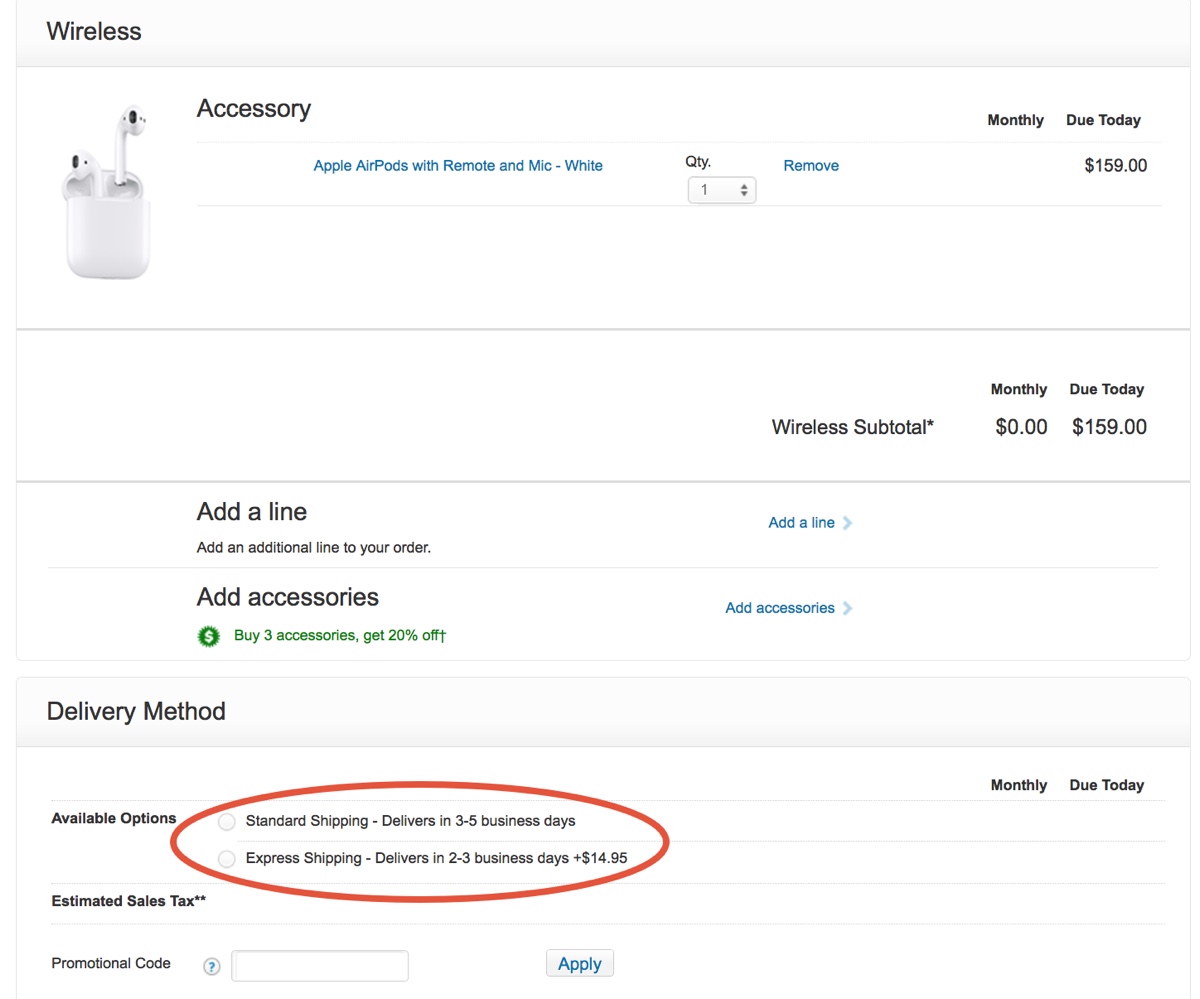Click the Delivery Method section header
Viewport: 1200px width, 999px height.
click(x=137, y=711)
